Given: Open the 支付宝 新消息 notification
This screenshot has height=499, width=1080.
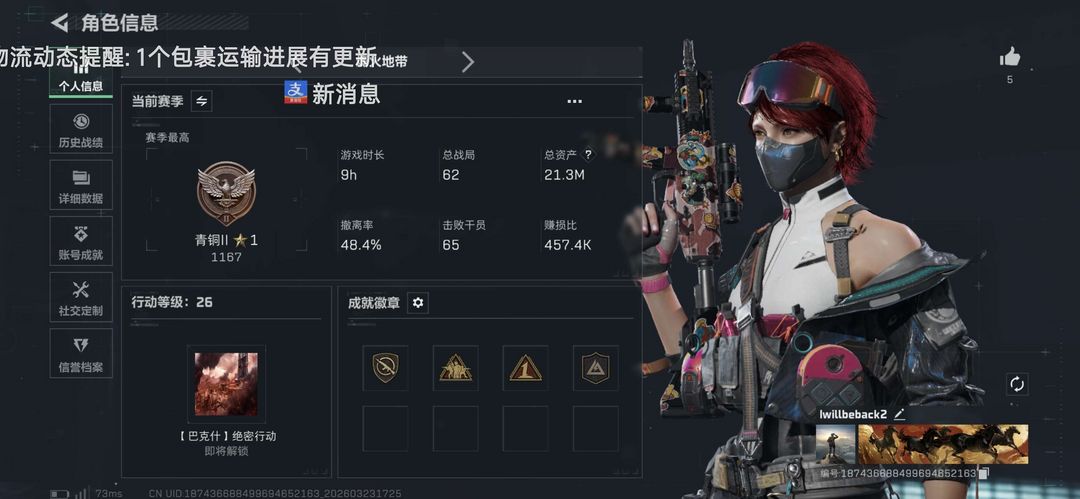Looking at the screenshot, I should (332, 92).
